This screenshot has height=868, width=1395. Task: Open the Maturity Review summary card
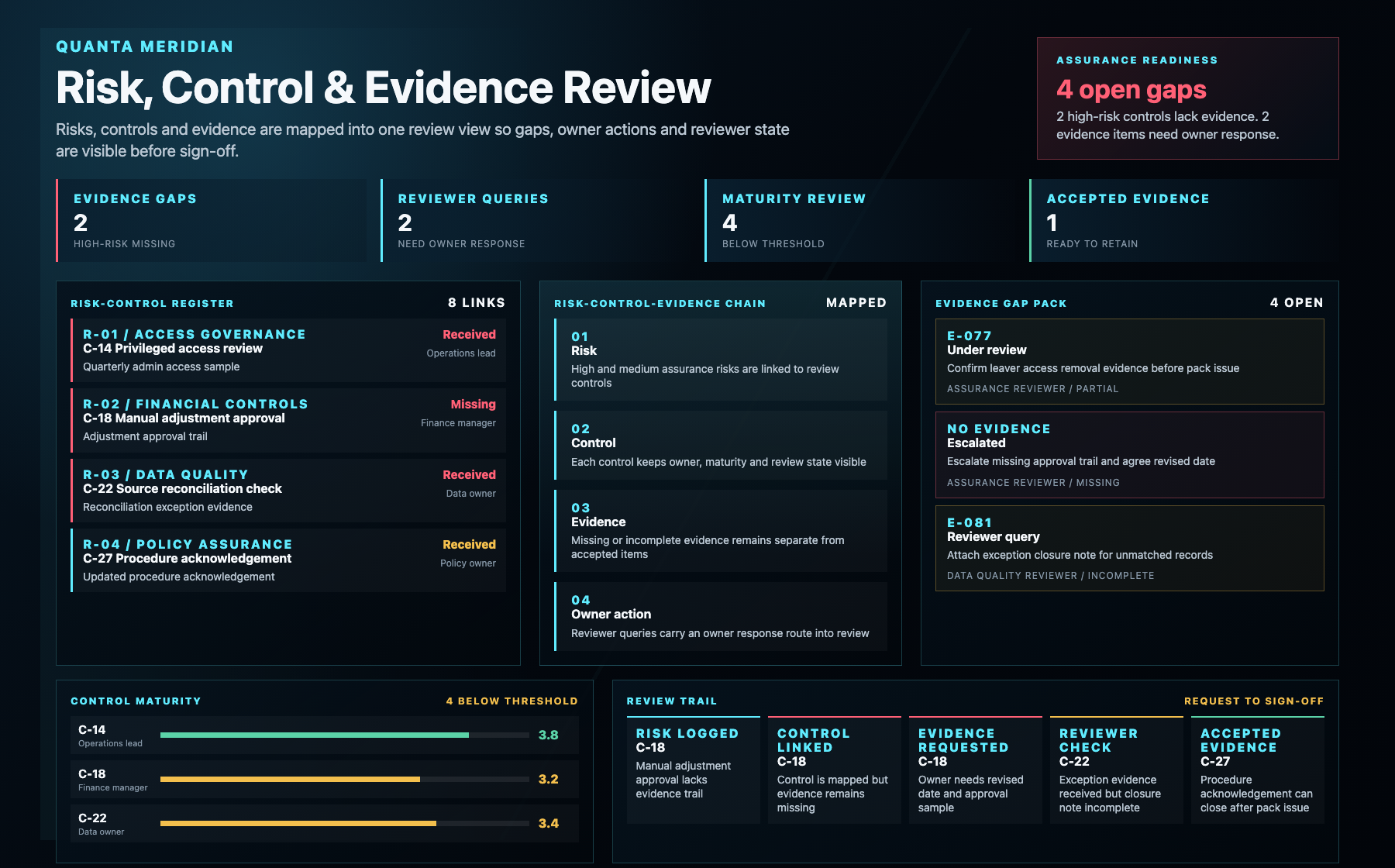pyautogui.click(x=860, y=221)
